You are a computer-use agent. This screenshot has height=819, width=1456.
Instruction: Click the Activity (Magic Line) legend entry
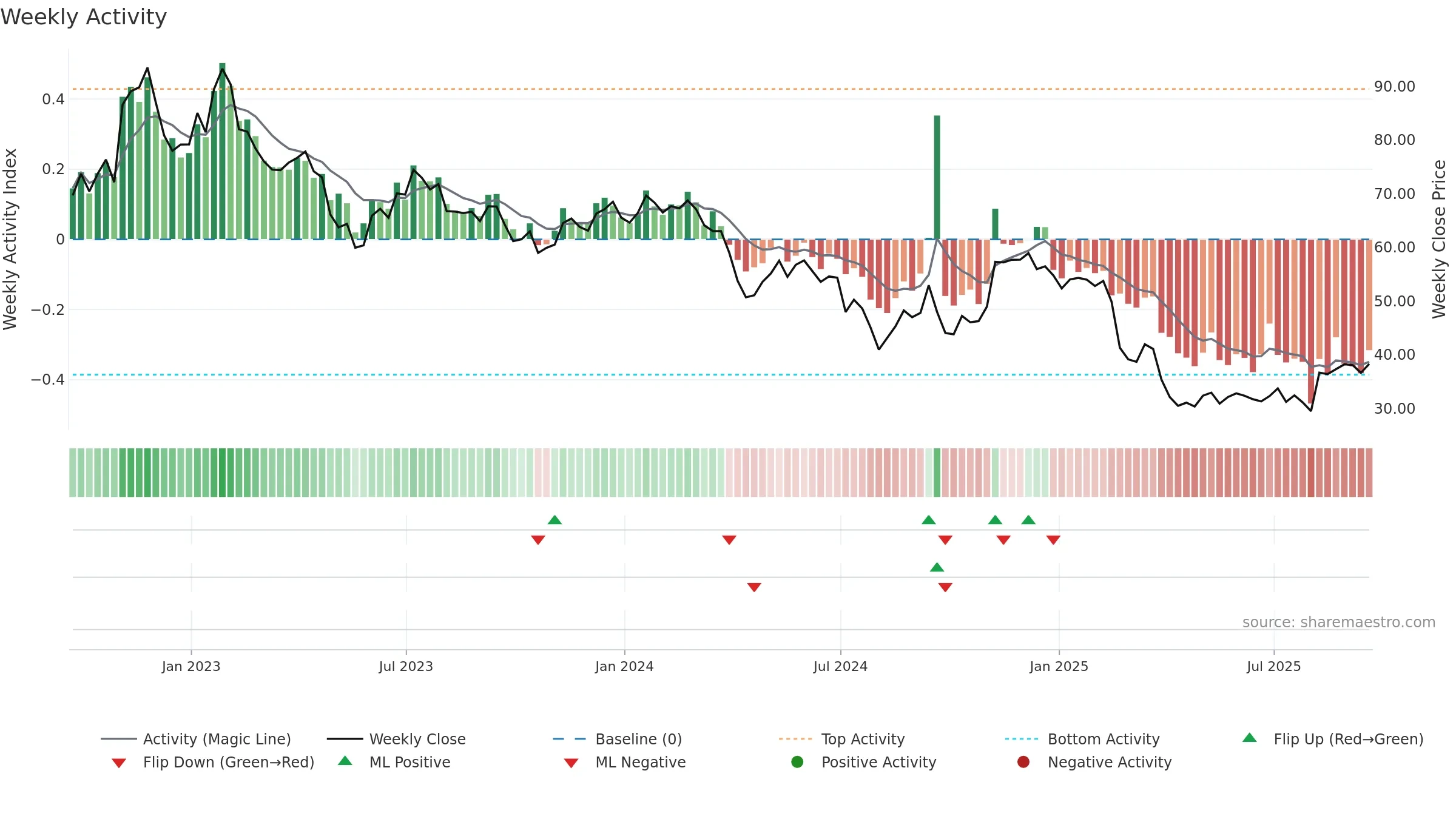(196, 739)
